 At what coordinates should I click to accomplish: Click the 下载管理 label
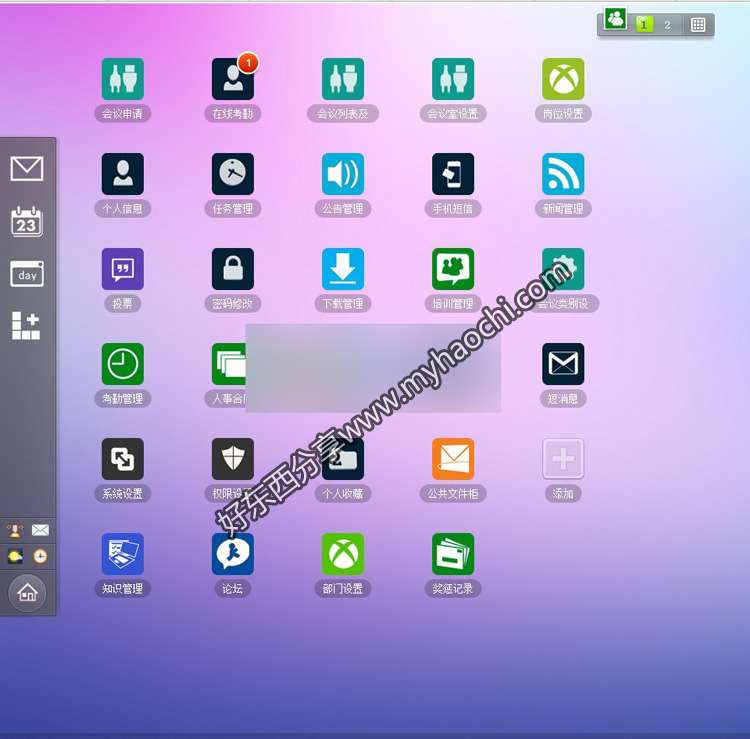pos(343,304)
